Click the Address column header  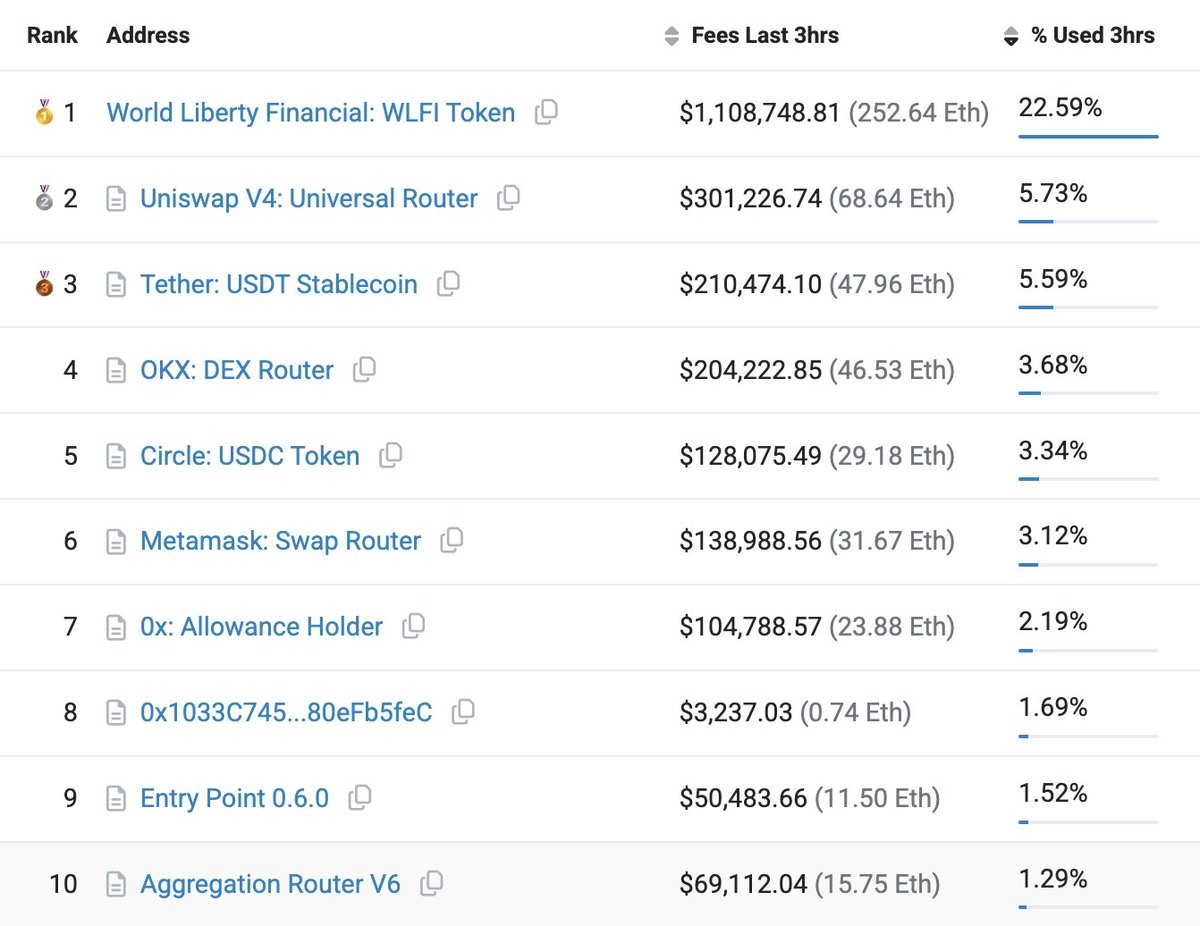click(x=148, y=36)
